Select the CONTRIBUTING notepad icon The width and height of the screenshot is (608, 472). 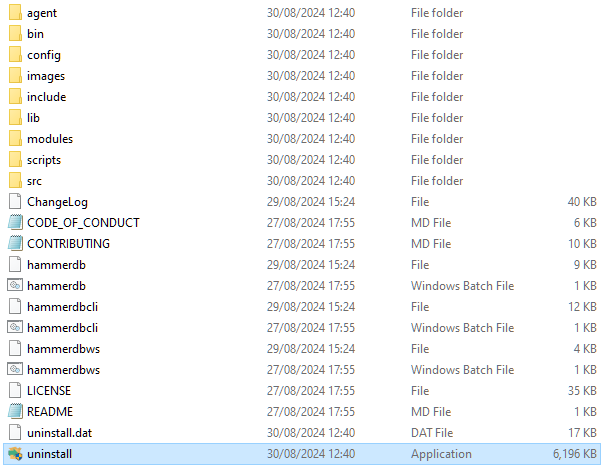click(x=15, y=243)
